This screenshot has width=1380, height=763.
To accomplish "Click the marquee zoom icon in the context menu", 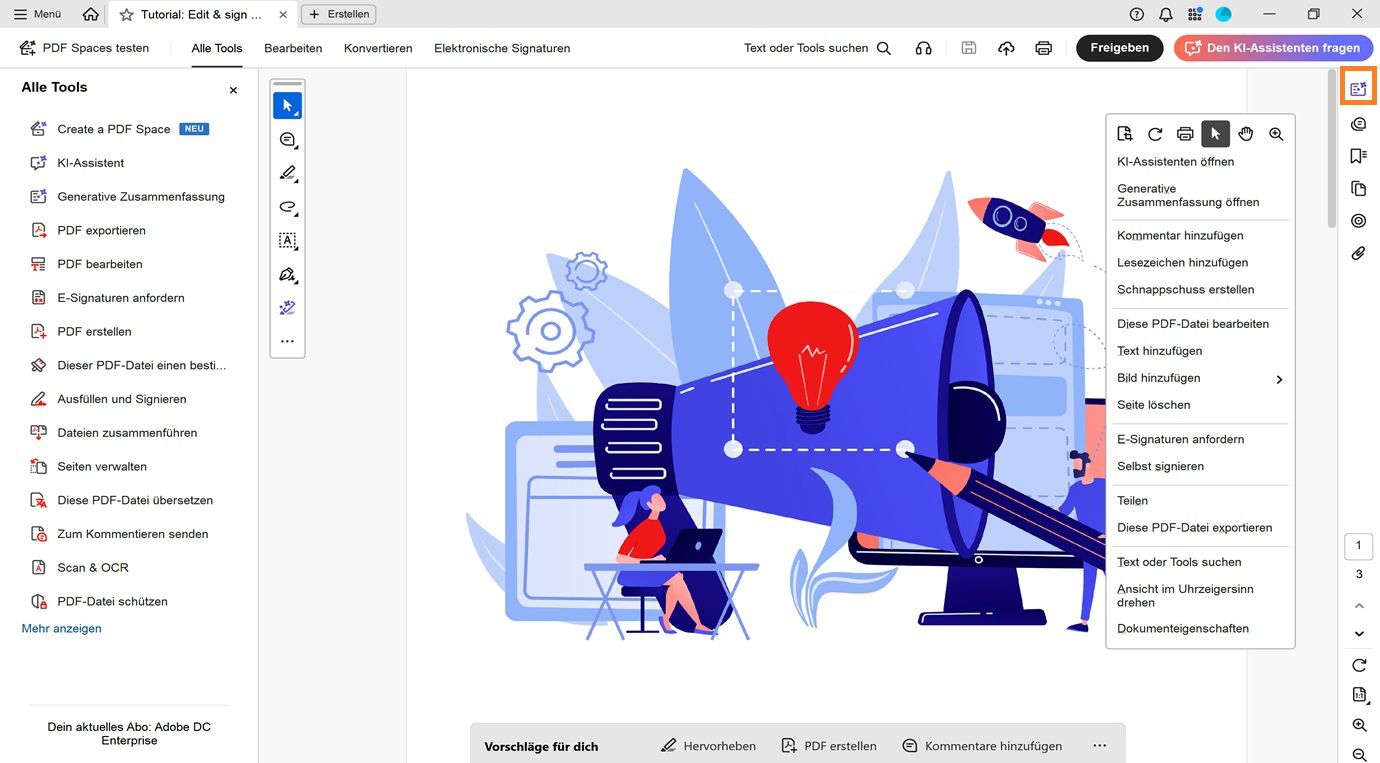I will [1276, 134].
